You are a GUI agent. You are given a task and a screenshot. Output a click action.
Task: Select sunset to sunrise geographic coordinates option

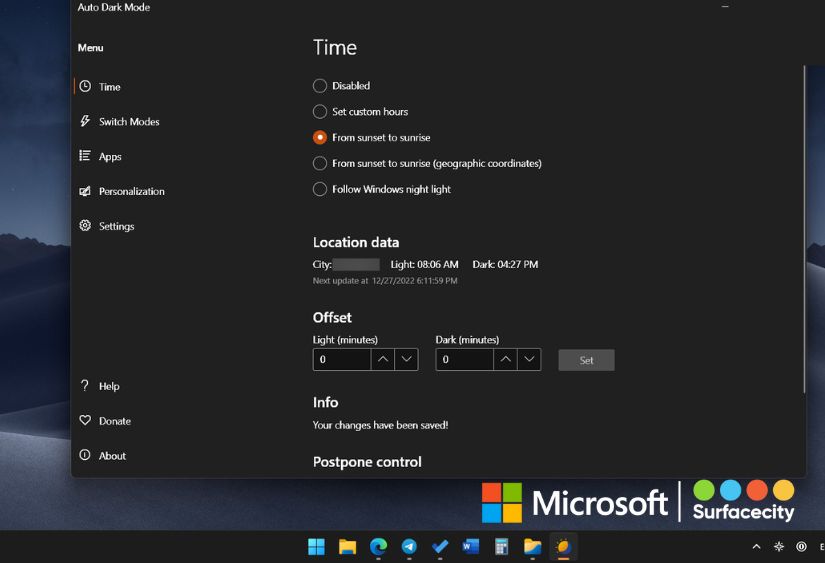[320, 163]
